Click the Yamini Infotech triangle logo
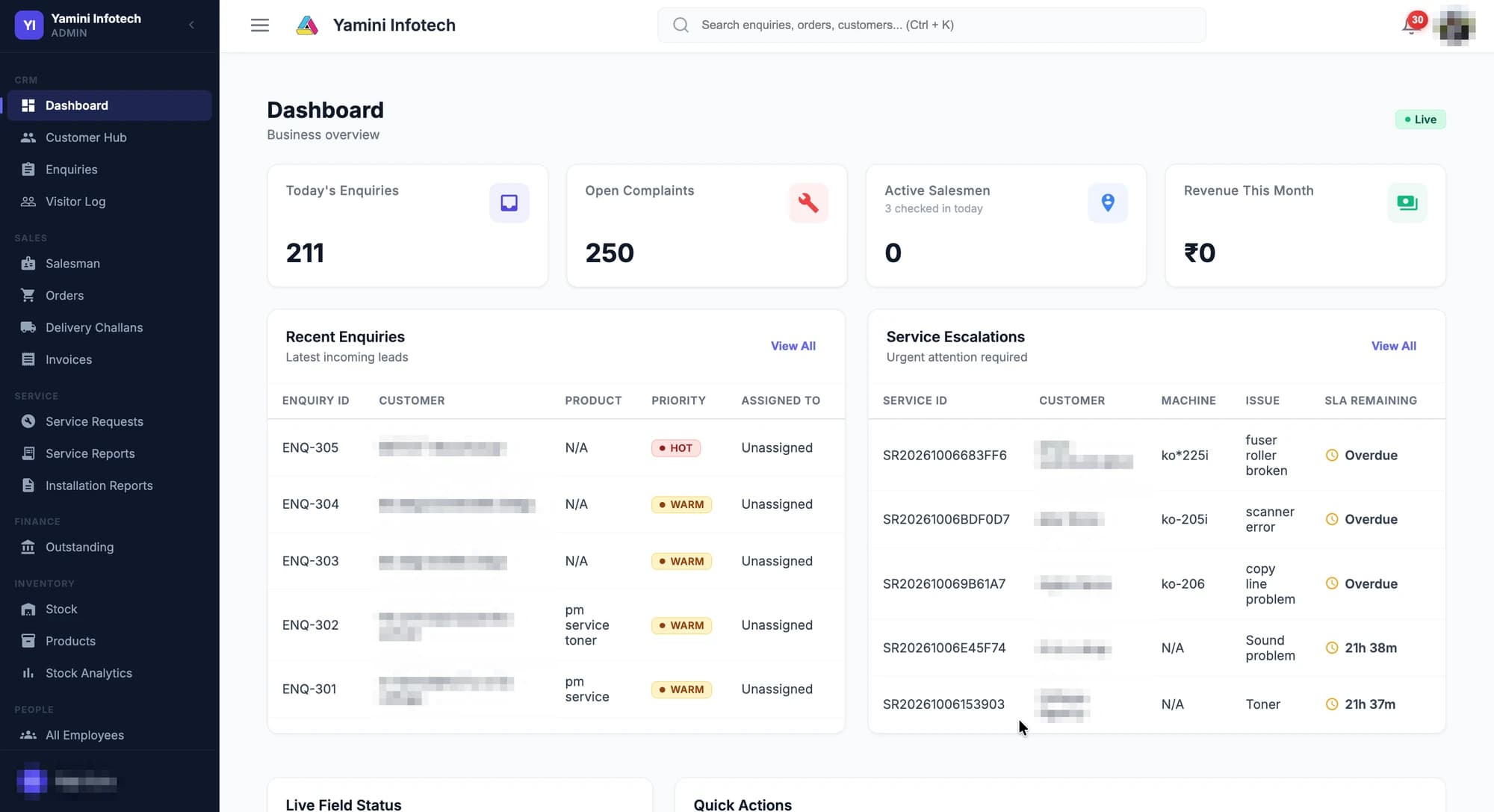 307,25
